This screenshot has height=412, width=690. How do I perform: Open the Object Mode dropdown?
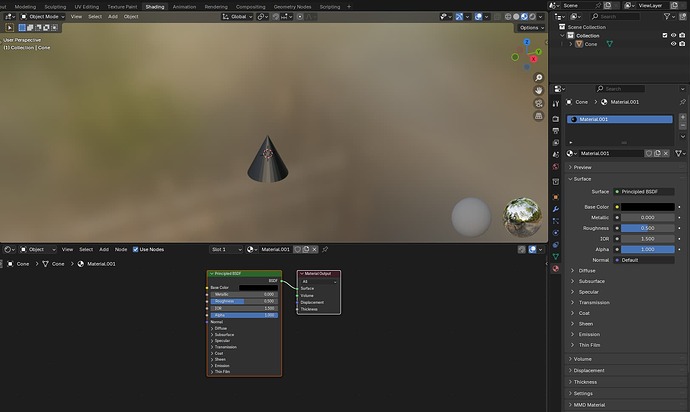pyautogui.click(x=42, y=17)
